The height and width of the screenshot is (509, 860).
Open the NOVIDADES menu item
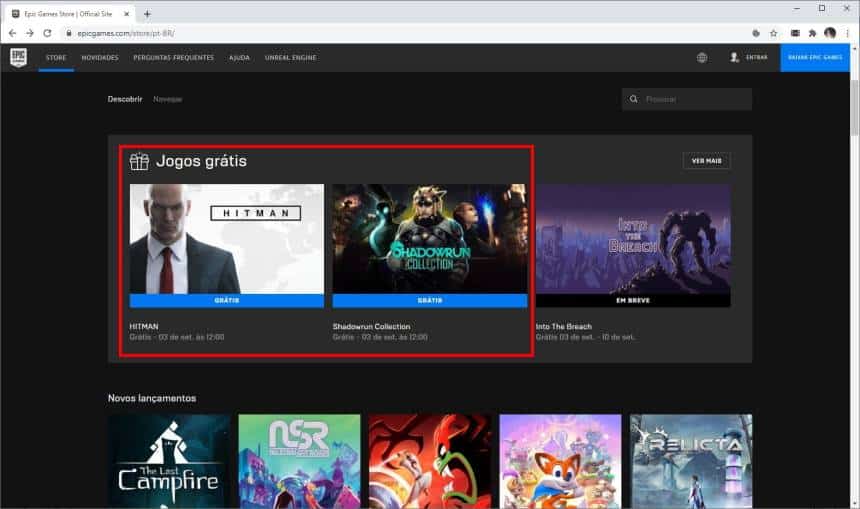[x=100, y=58]
